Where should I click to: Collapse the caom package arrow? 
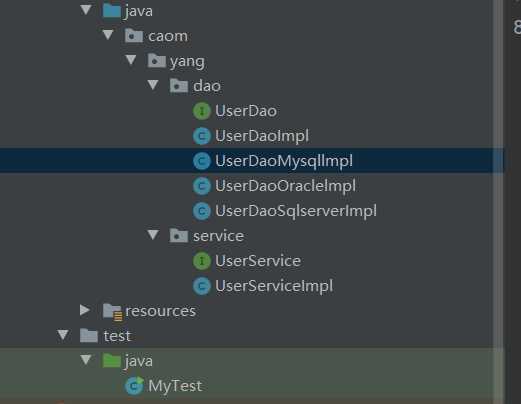108,35
